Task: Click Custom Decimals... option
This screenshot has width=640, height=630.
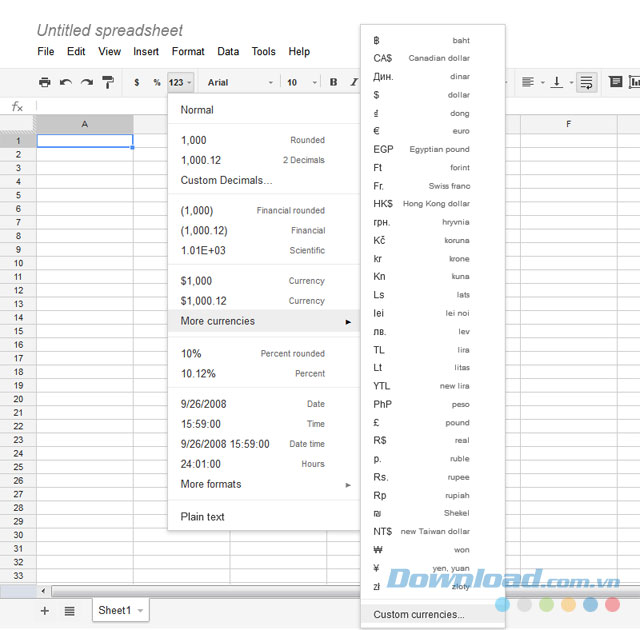Action: coord(226,180)
